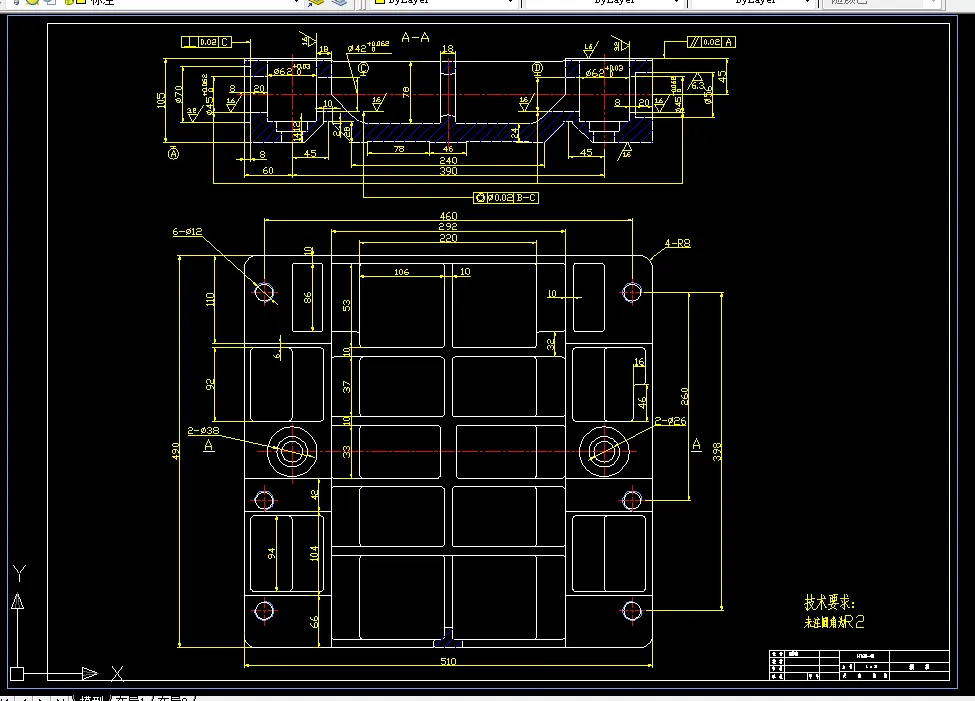Open the color ByLayer dropdown with yellow swatch
Image resolution: width=975 pixels, height=701 pixels.
445,2
